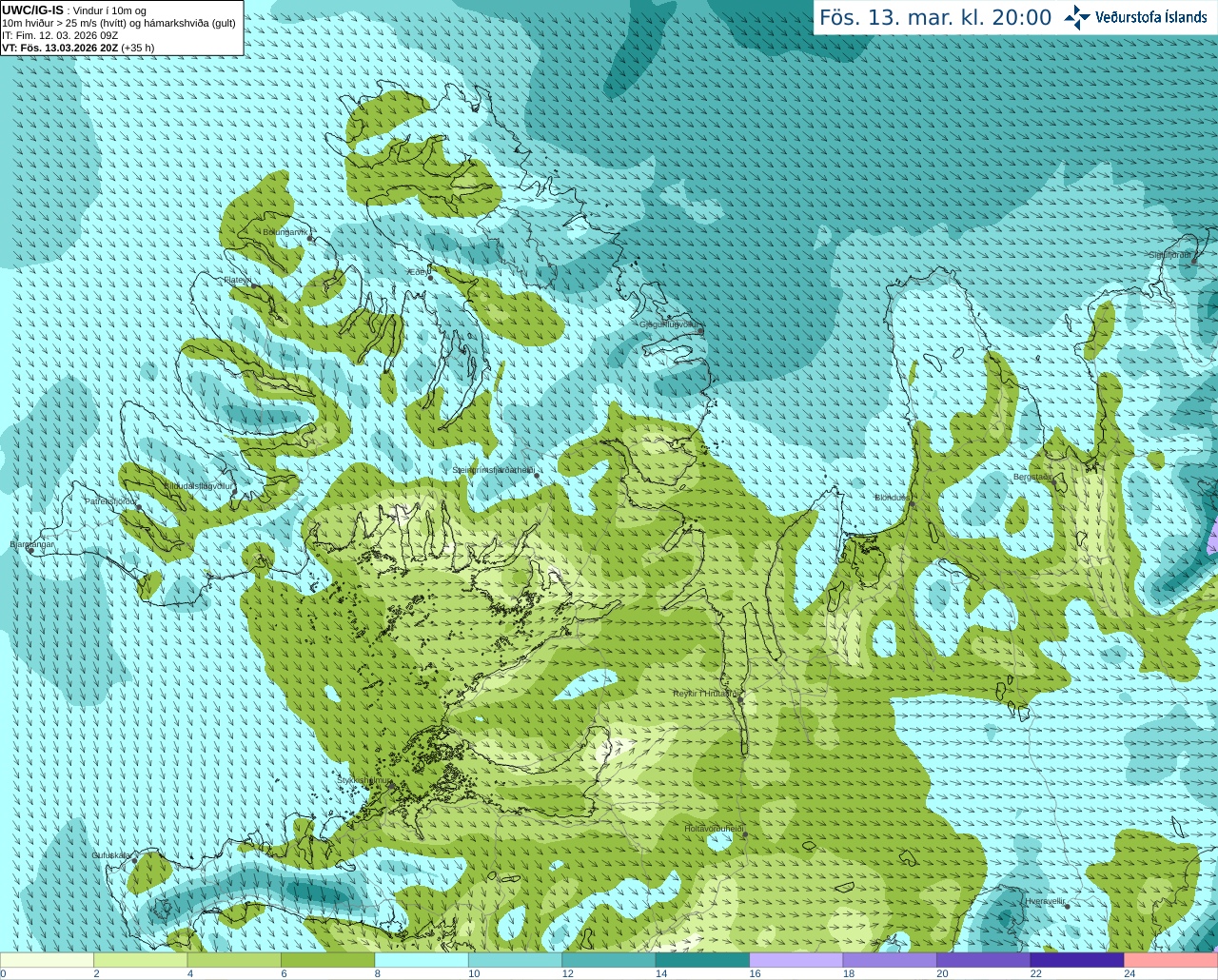Click the Æðey station marker
The image size is (1218, 980).
point(430,278)
